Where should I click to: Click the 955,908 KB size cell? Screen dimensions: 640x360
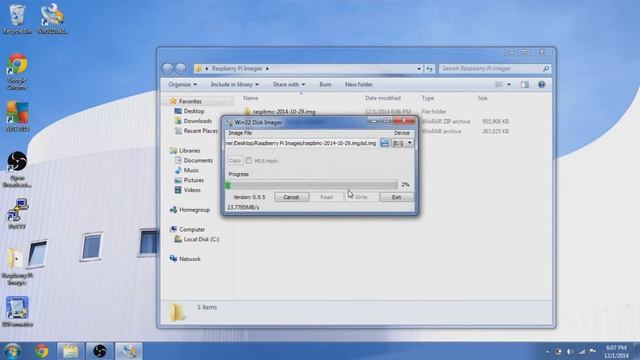point(495,121)
